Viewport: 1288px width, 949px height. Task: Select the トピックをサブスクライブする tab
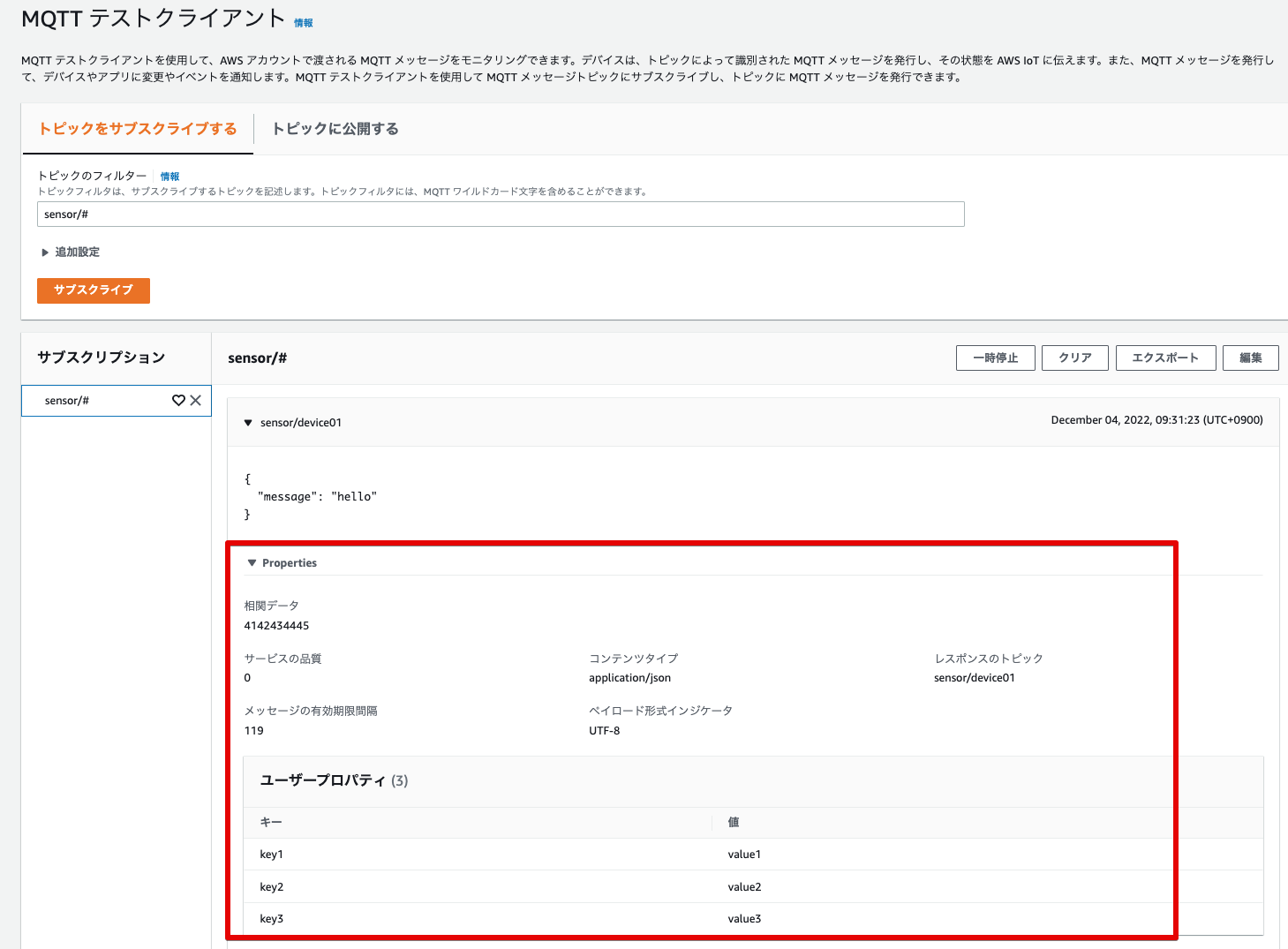pyautogui.click(x=138, y=129)
